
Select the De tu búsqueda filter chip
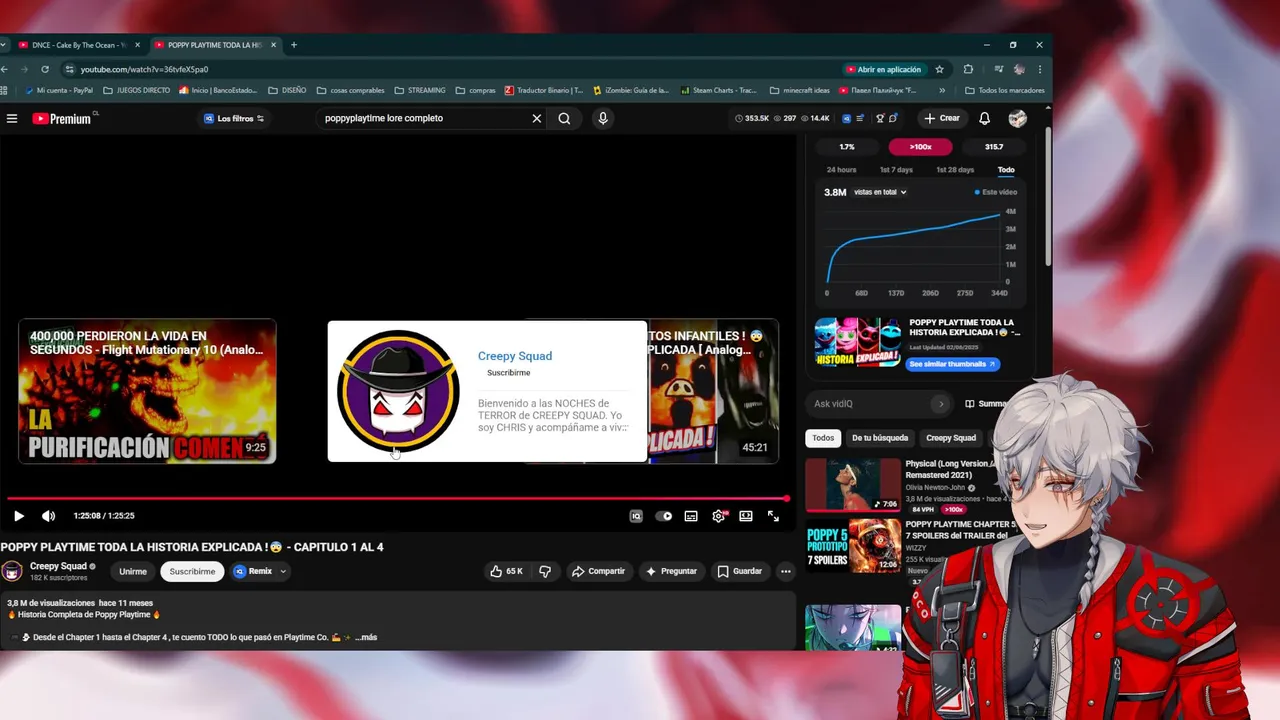880,438
